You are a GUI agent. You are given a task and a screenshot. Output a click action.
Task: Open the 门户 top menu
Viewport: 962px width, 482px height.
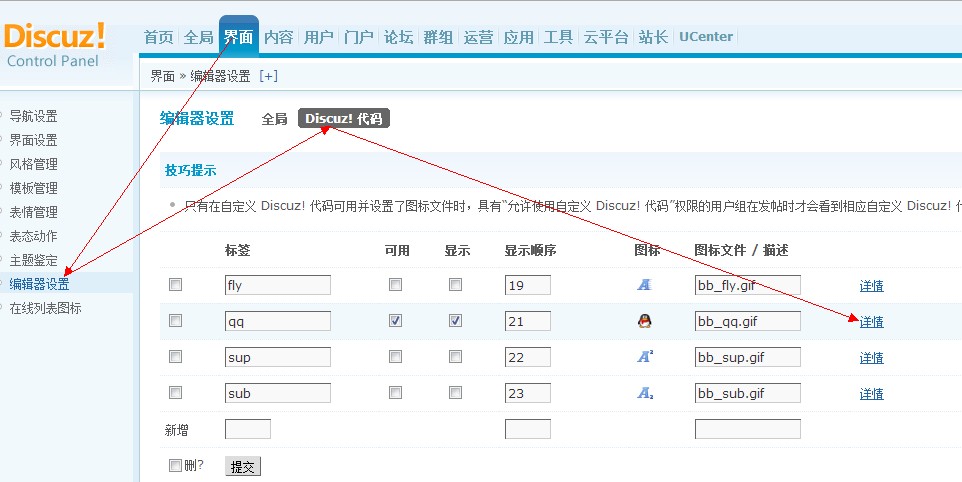tap(359, 37)
